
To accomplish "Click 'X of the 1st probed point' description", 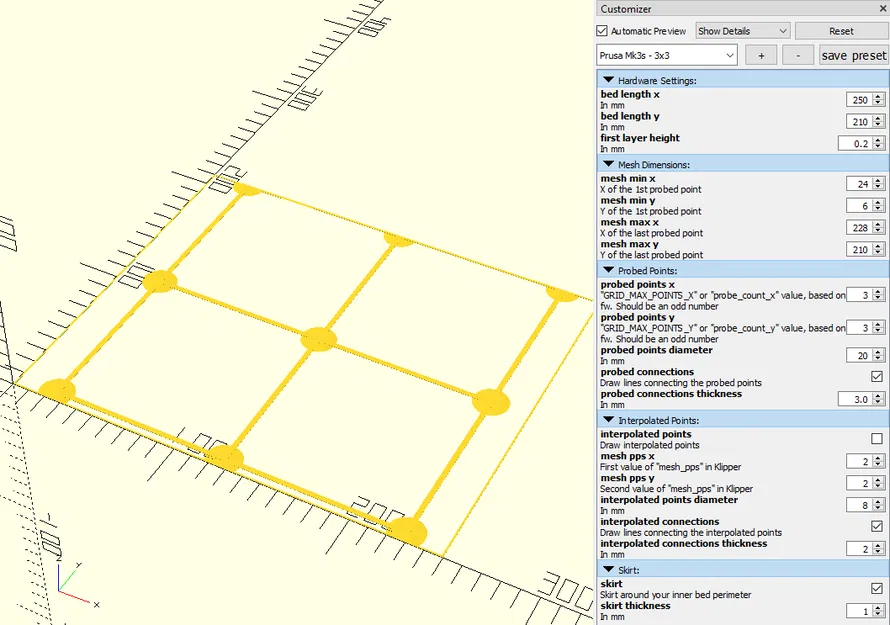I will point(650,189).
